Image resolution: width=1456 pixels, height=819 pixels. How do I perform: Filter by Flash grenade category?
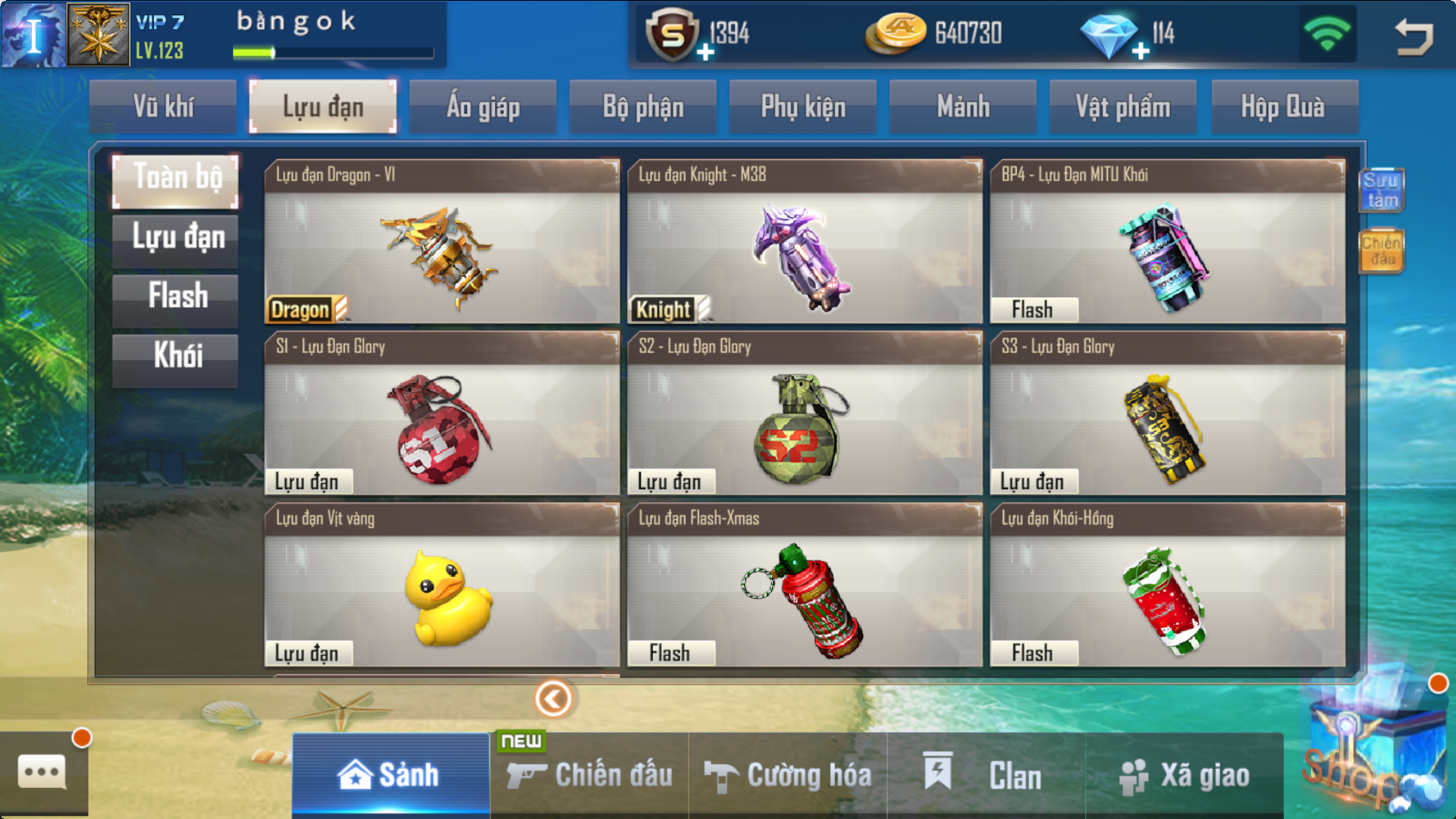coord(175,296)
